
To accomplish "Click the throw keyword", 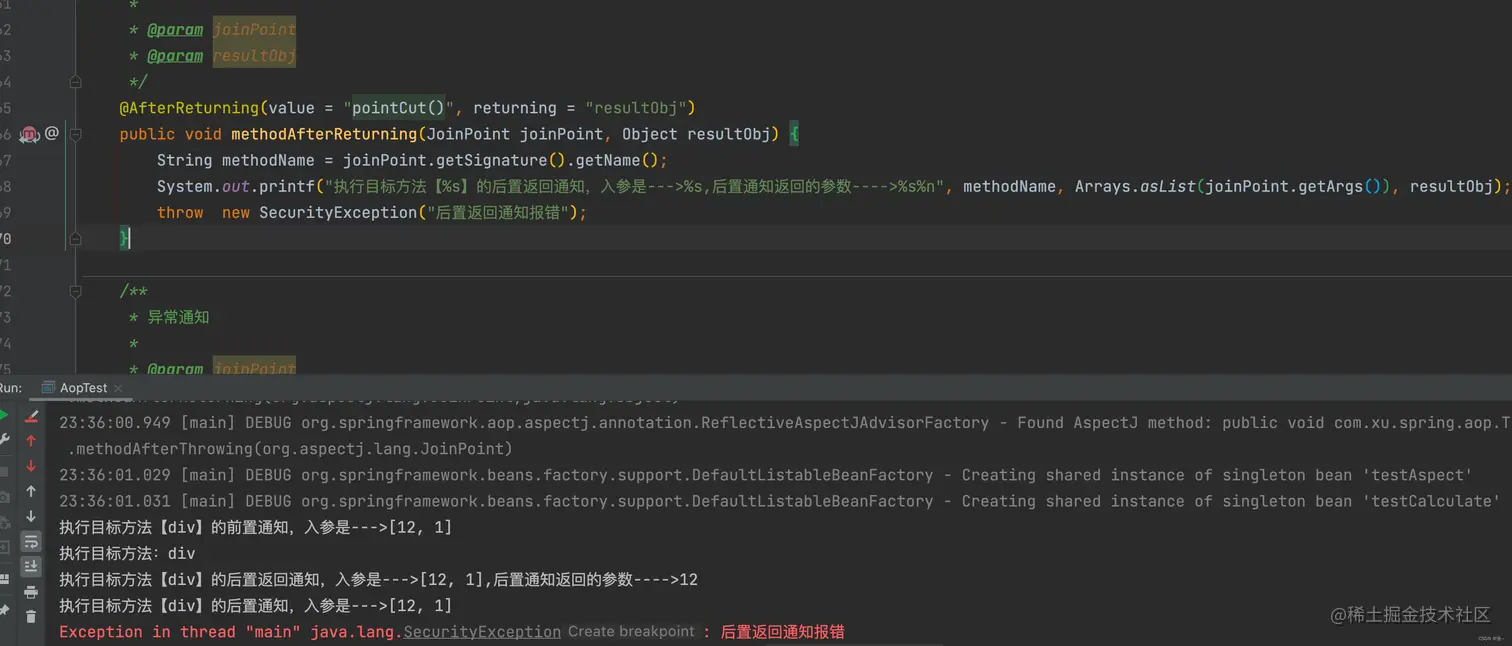I will click(x=180, y=212).
